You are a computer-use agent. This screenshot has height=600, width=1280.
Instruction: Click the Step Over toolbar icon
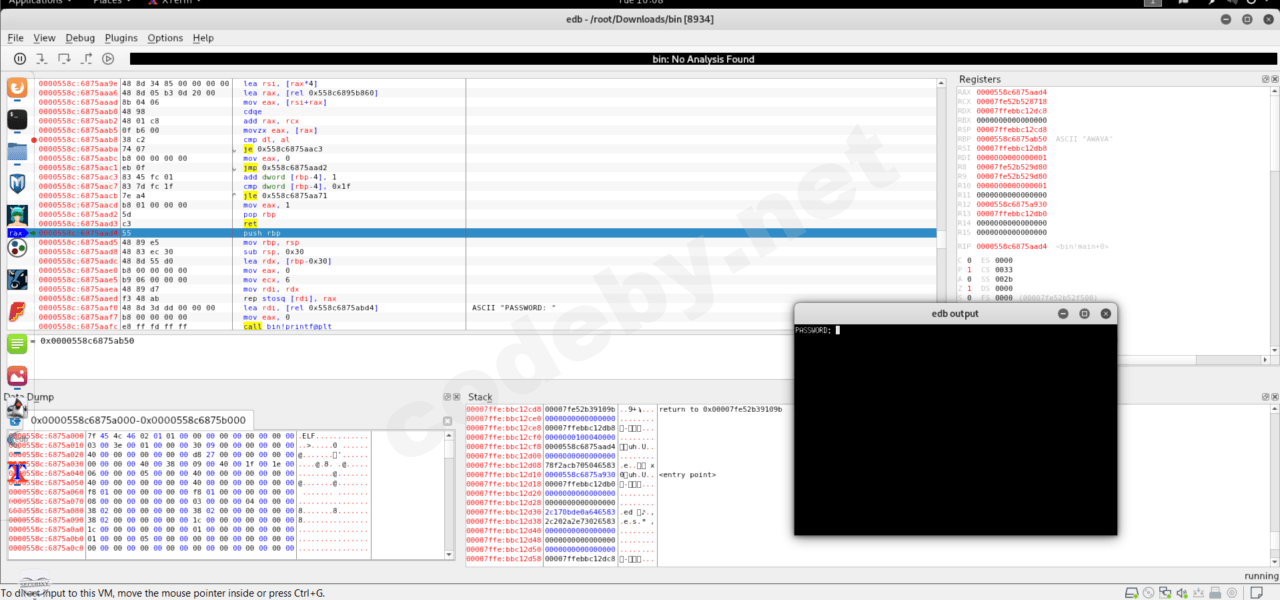tap(64, 59)
